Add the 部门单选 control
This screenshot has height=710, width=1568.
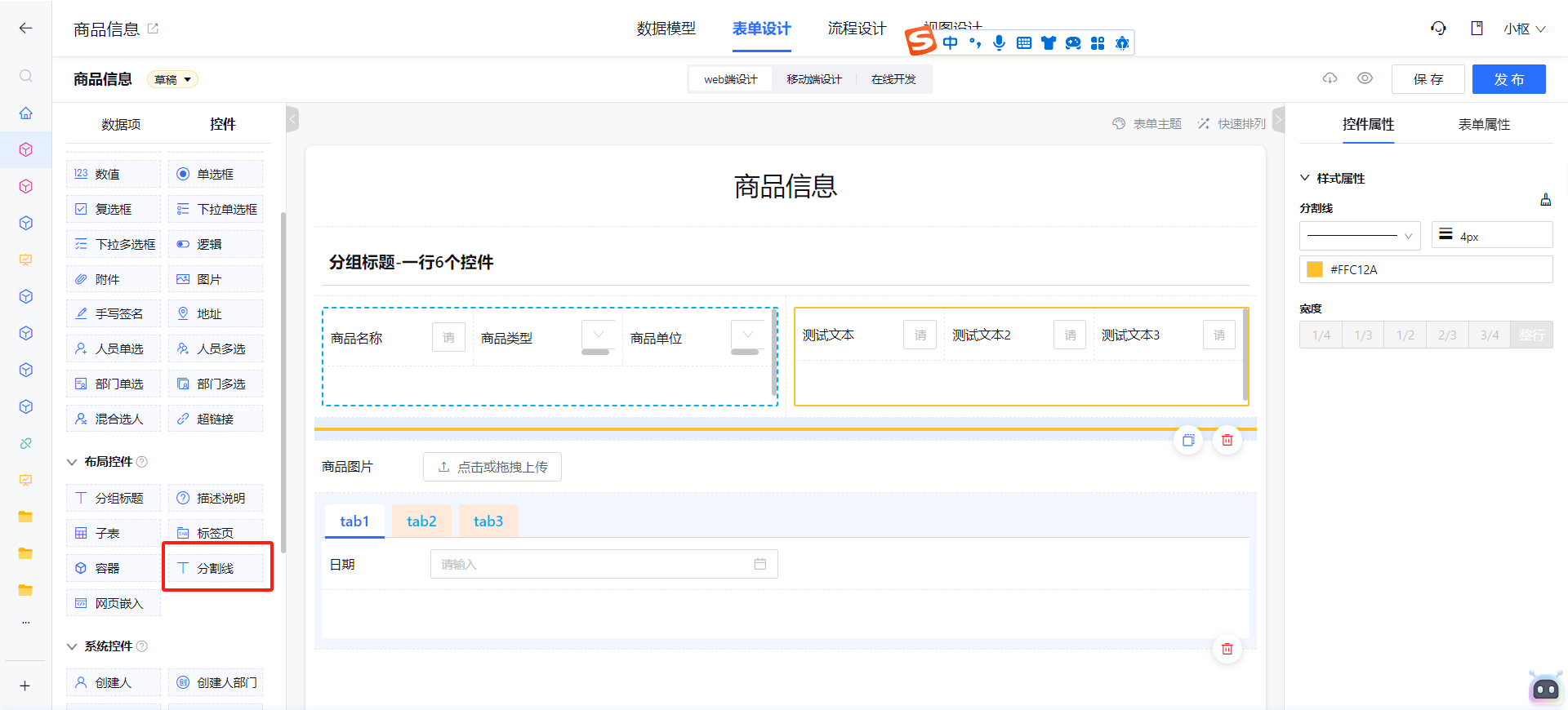click(113, 384)
